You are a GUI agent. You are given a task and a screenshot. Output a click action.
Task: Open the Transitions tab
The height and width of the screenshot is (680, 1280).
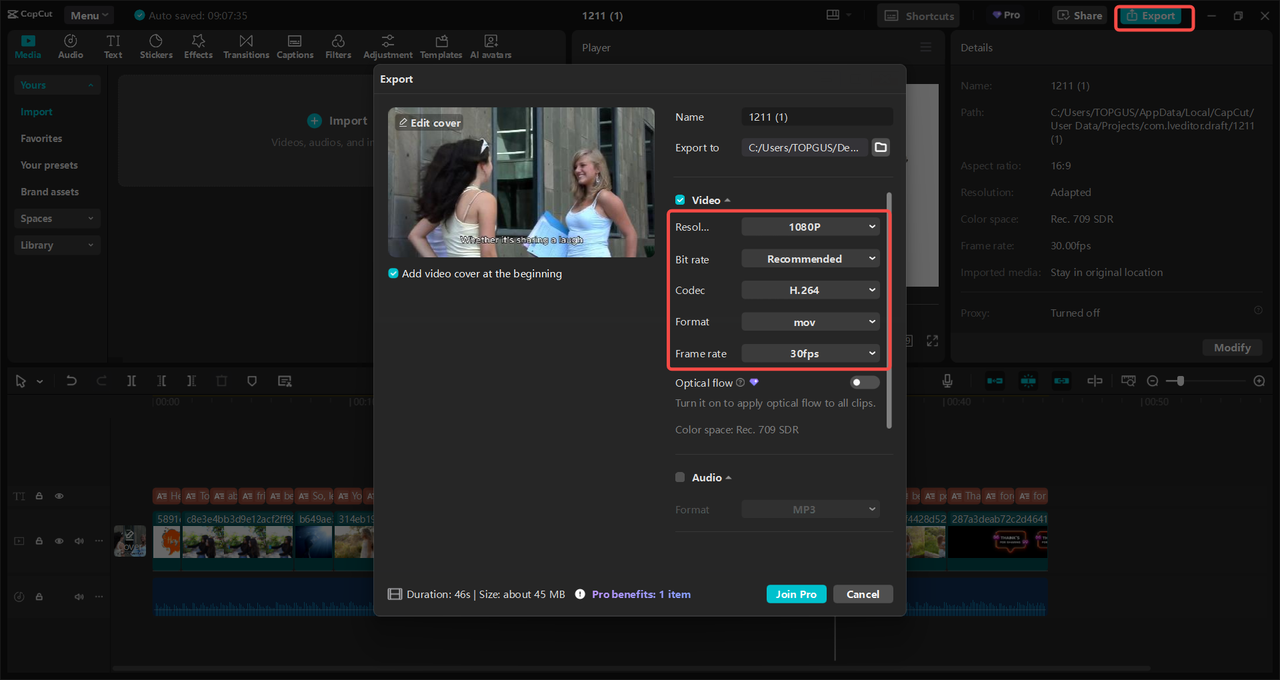[246, 46]
